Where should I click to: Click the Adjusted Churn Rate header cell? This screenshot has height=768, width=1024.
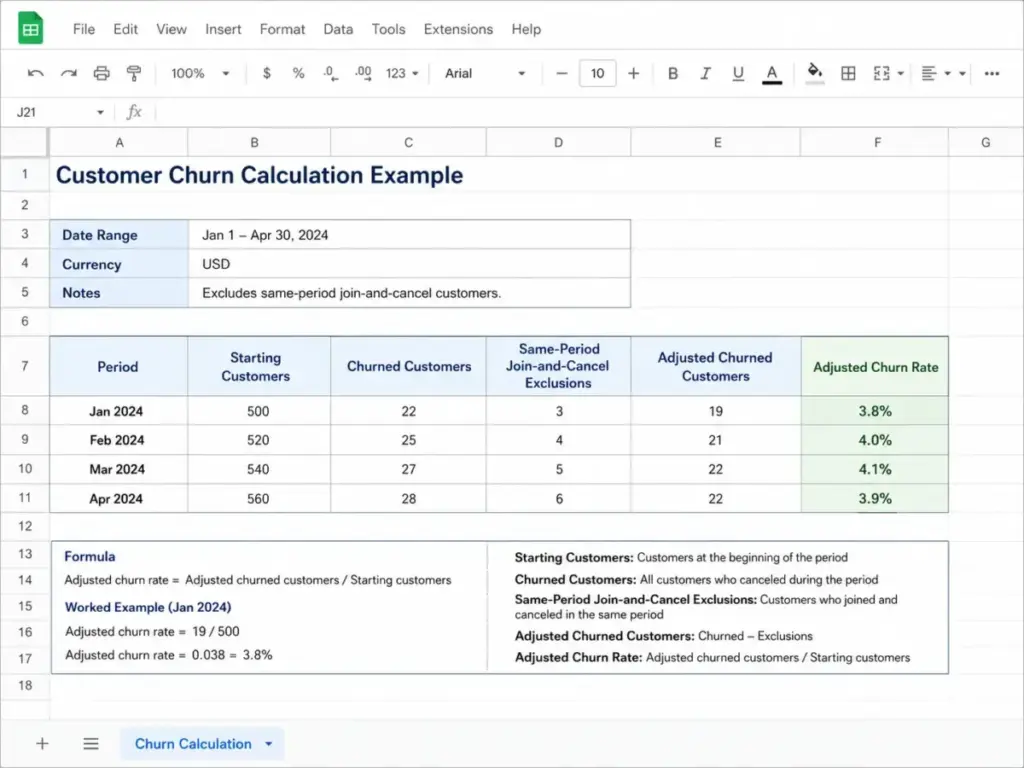pyautogui.click(x=875, y=366)
